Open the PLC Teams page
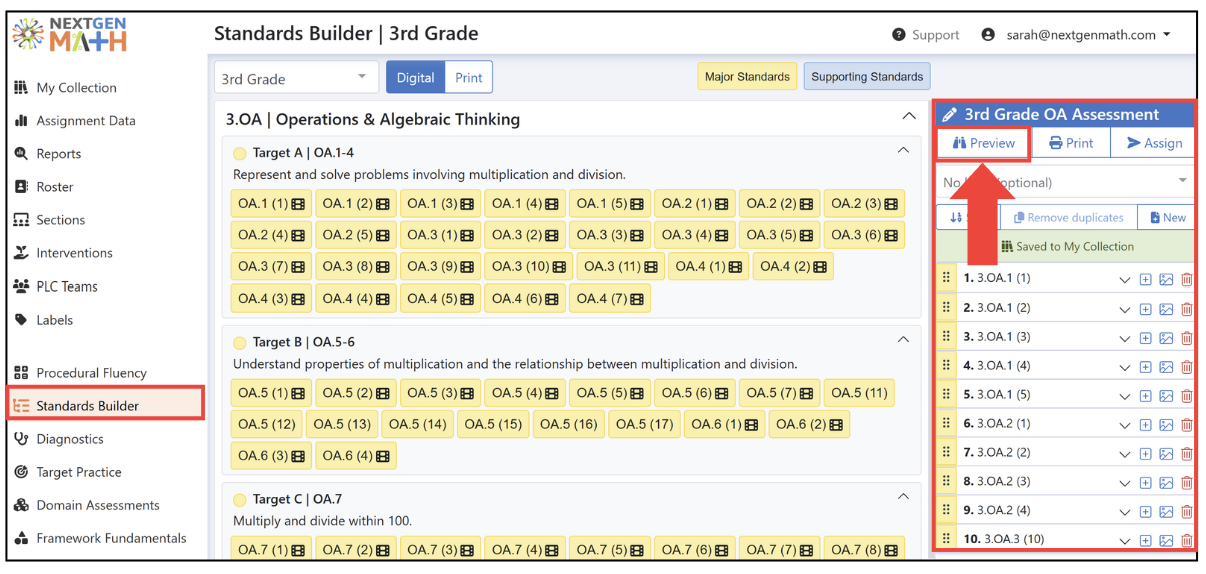1206x574 pixels. (55, 286)
